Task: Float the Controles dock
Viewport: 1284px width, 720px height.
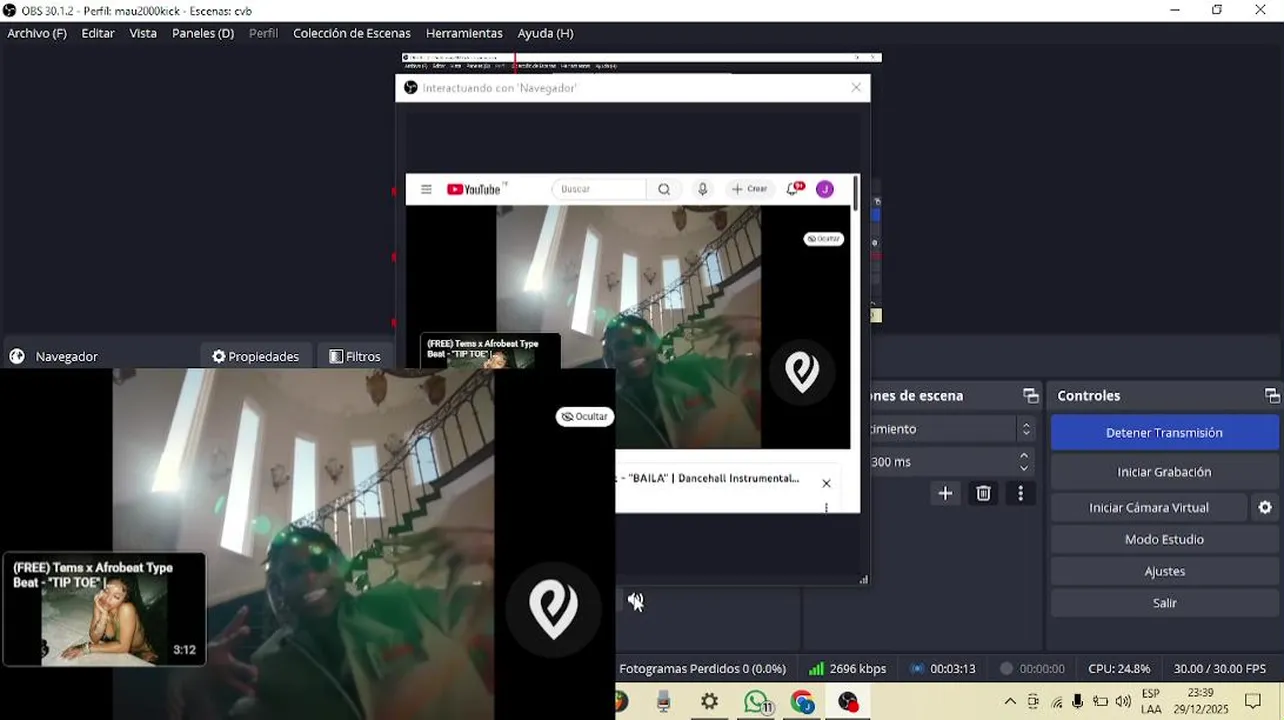Action: pos(1271,396)
